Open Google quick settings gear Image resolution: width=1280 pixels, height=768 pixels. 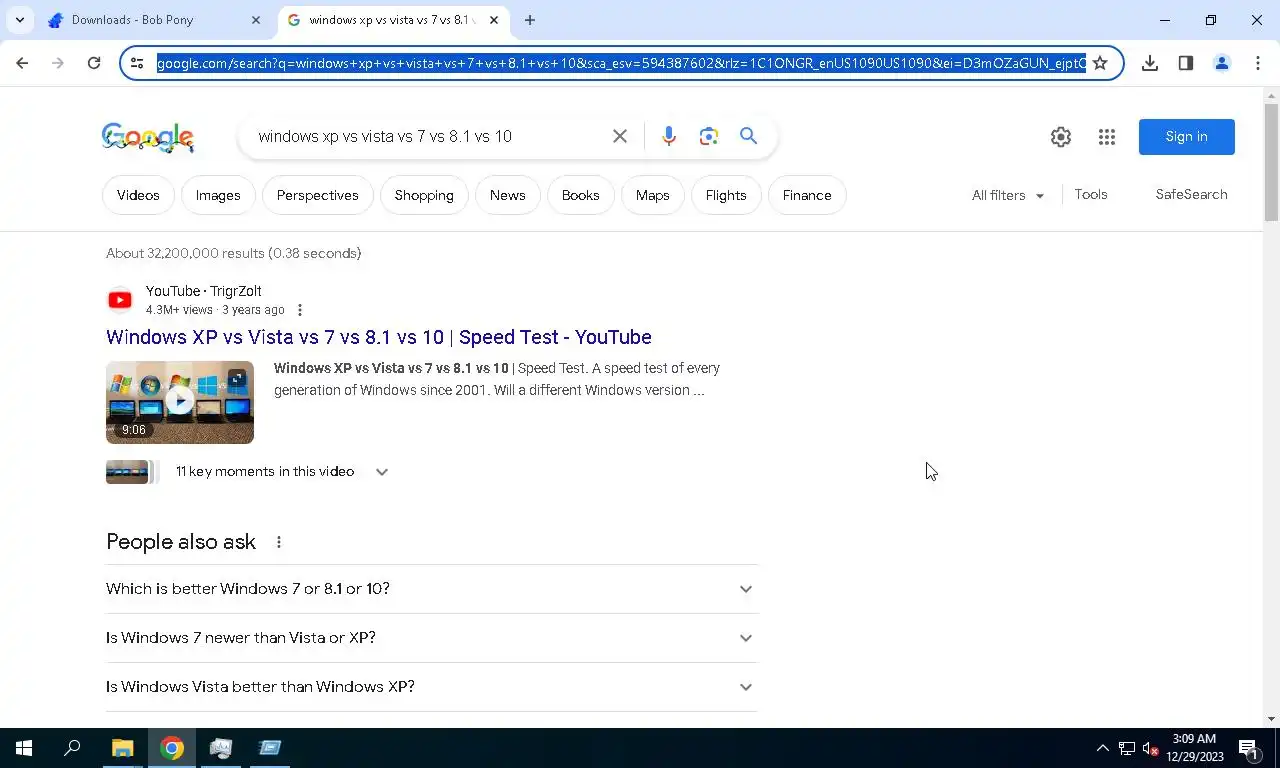pyautogui.click(x=1061, y=137)
